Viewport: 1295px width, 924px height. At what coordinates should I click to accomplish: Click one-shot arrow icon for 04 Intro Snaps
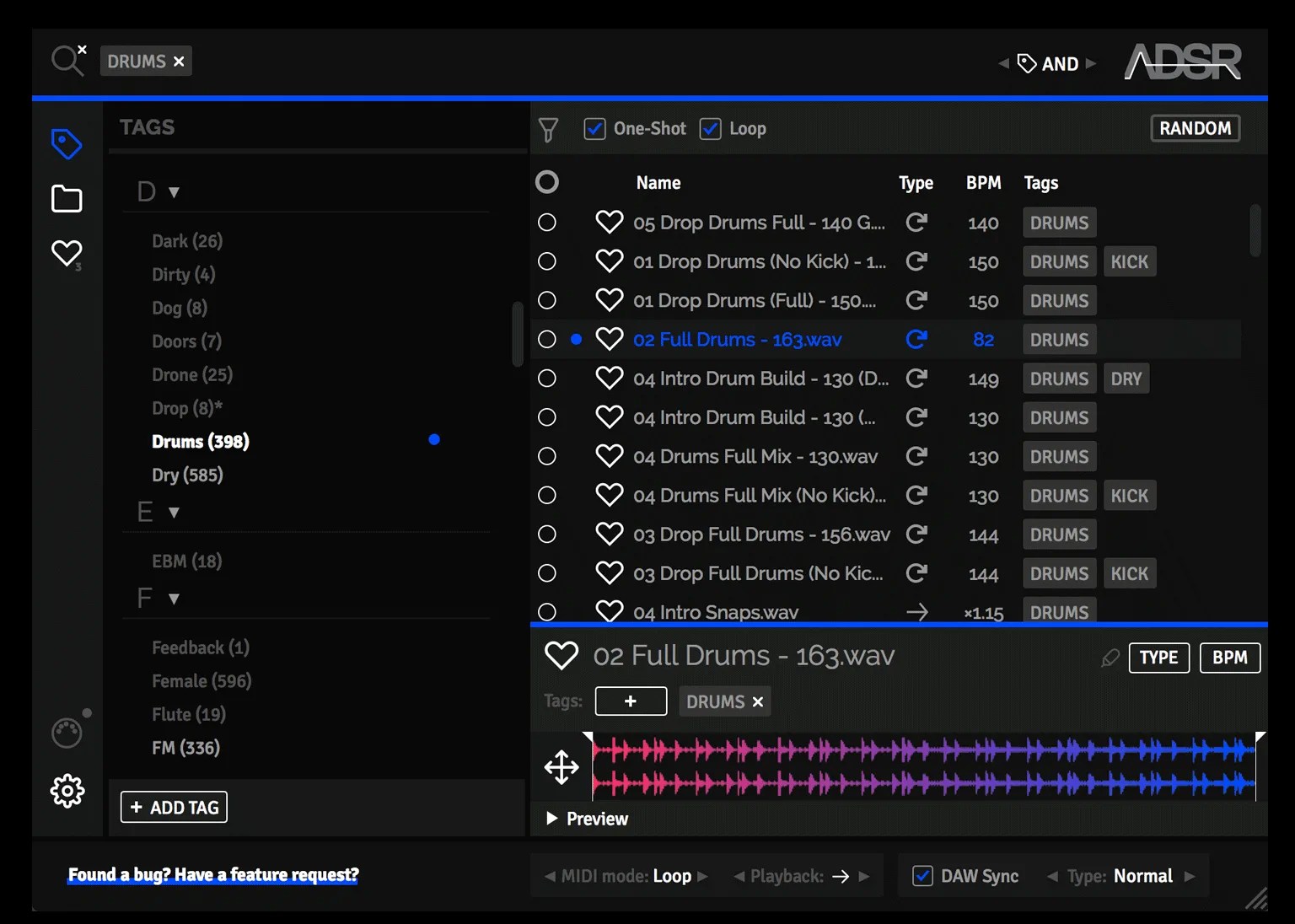point(916,612)
